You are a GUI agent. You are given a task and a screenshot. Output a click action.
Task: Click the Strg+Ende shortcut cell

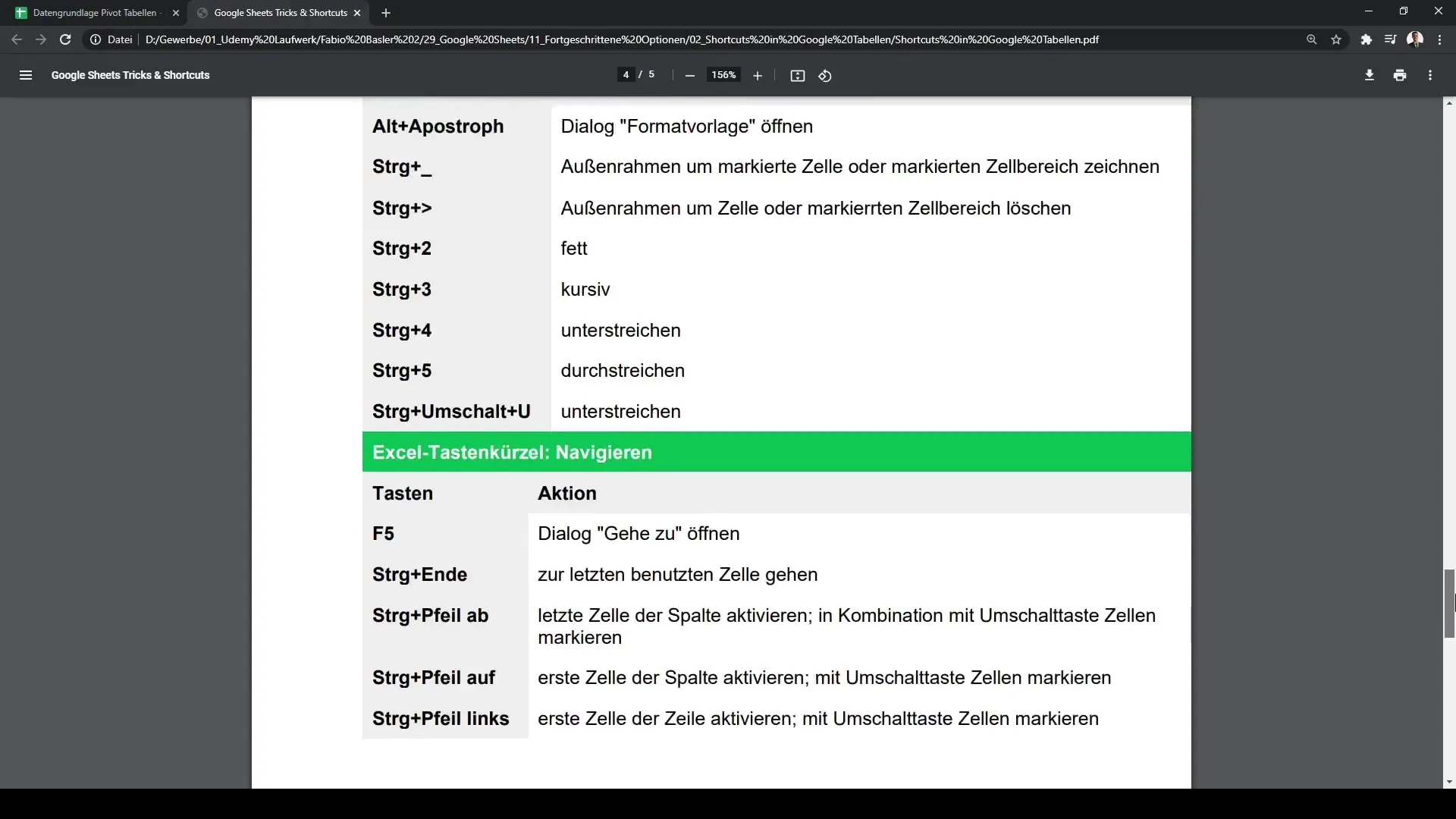click(x=445, y=574)
